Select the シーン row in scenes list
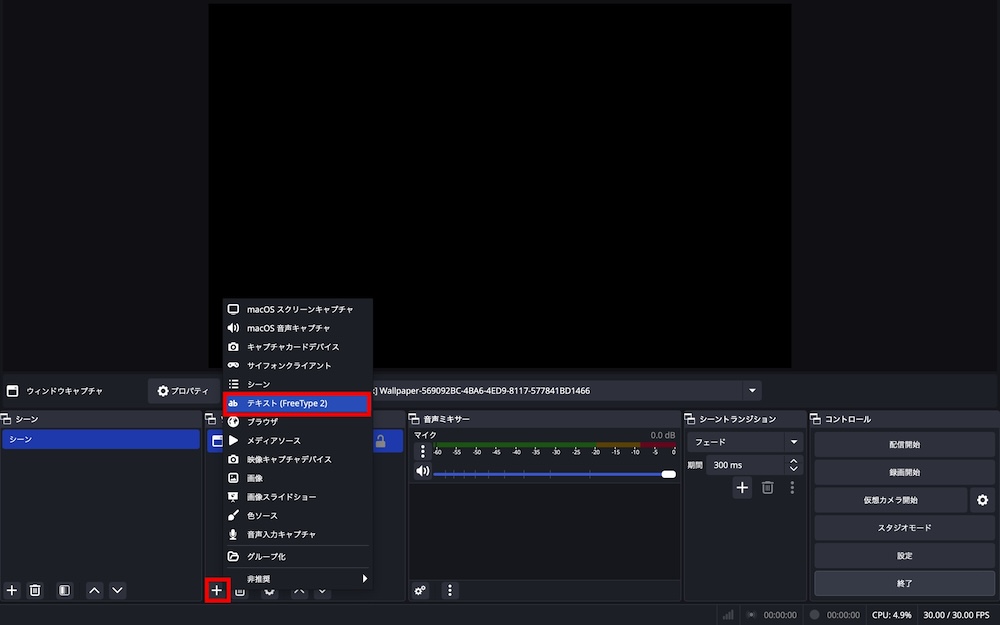The height and width of the screenshot is (625, 1000). pyautogui.click(x=101, y=439)
